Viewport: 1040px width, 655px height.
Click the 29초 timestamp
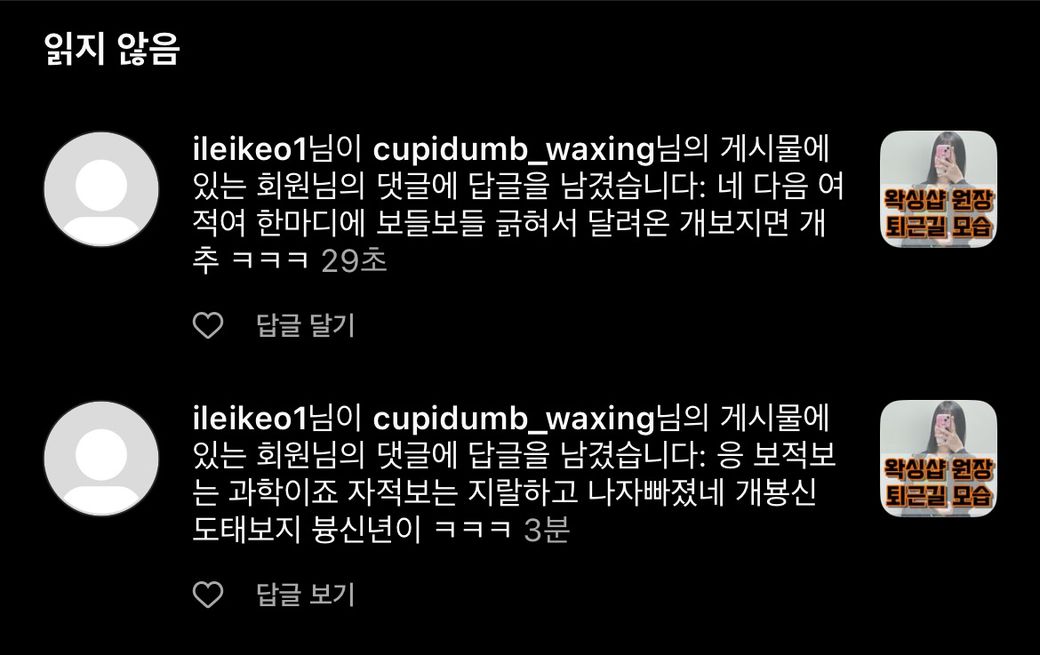click(354, 261)
